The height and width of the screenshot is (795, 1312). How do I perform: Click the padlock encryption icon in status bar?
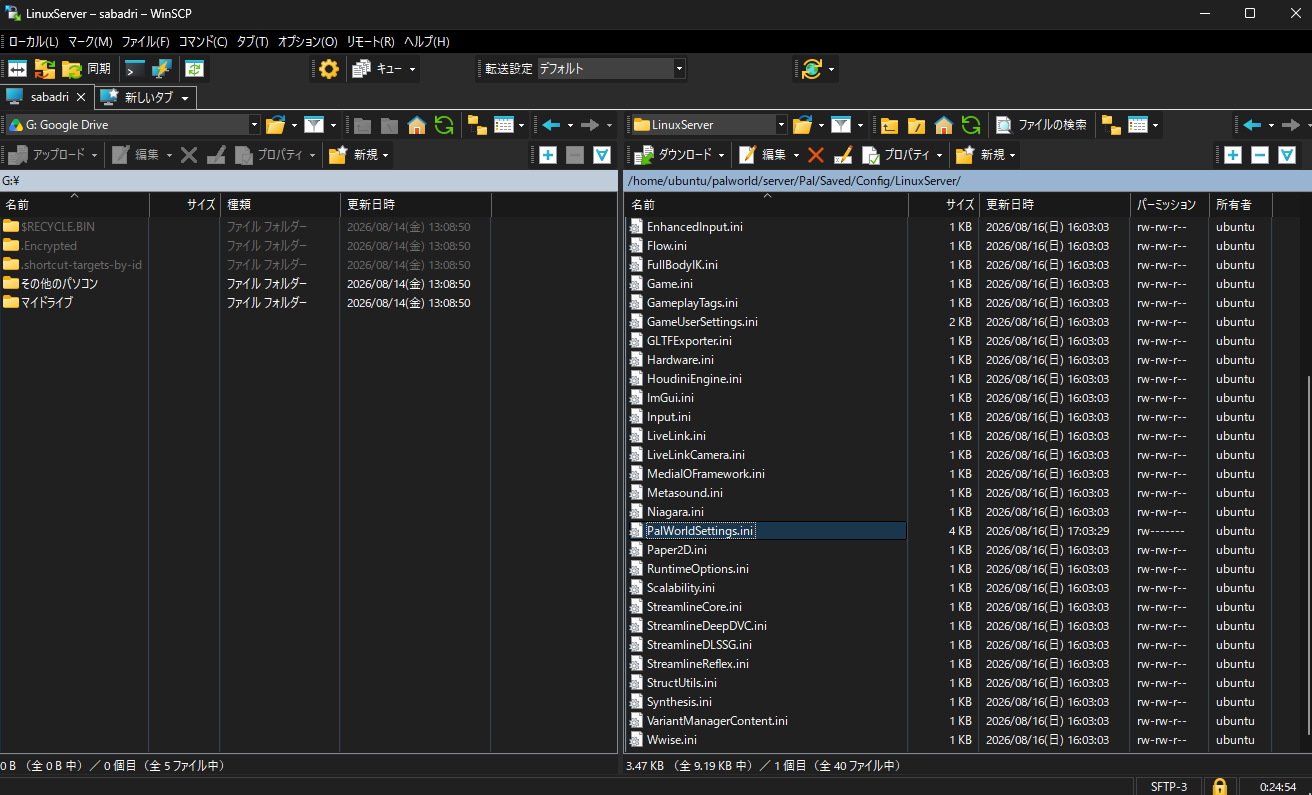[x=1219, y=786]
